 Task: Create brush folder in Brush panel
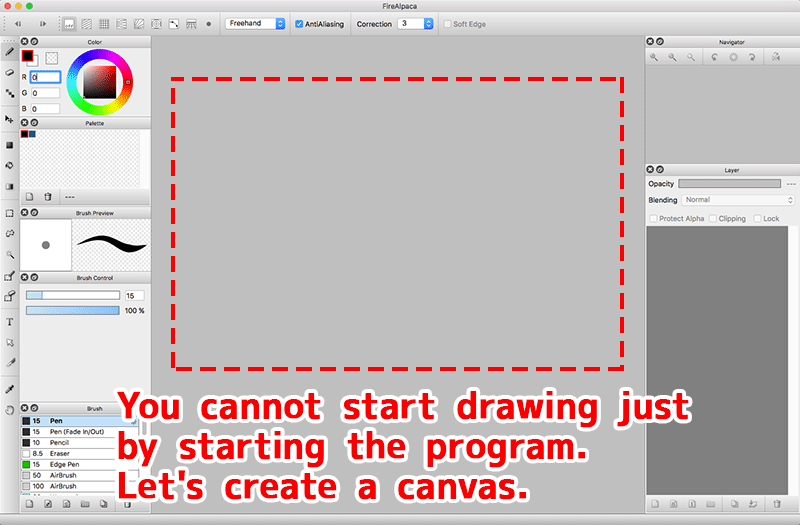coord(85,504)
